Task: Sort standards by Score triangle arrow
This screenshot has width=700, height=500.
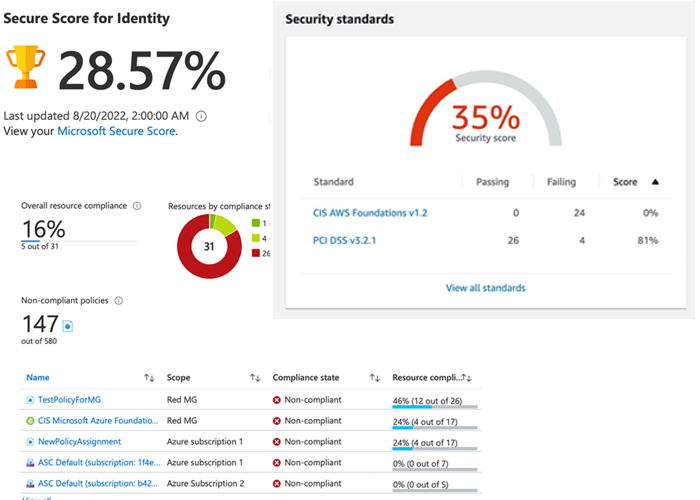Action: pyautogui.click(x=655, y=182)
